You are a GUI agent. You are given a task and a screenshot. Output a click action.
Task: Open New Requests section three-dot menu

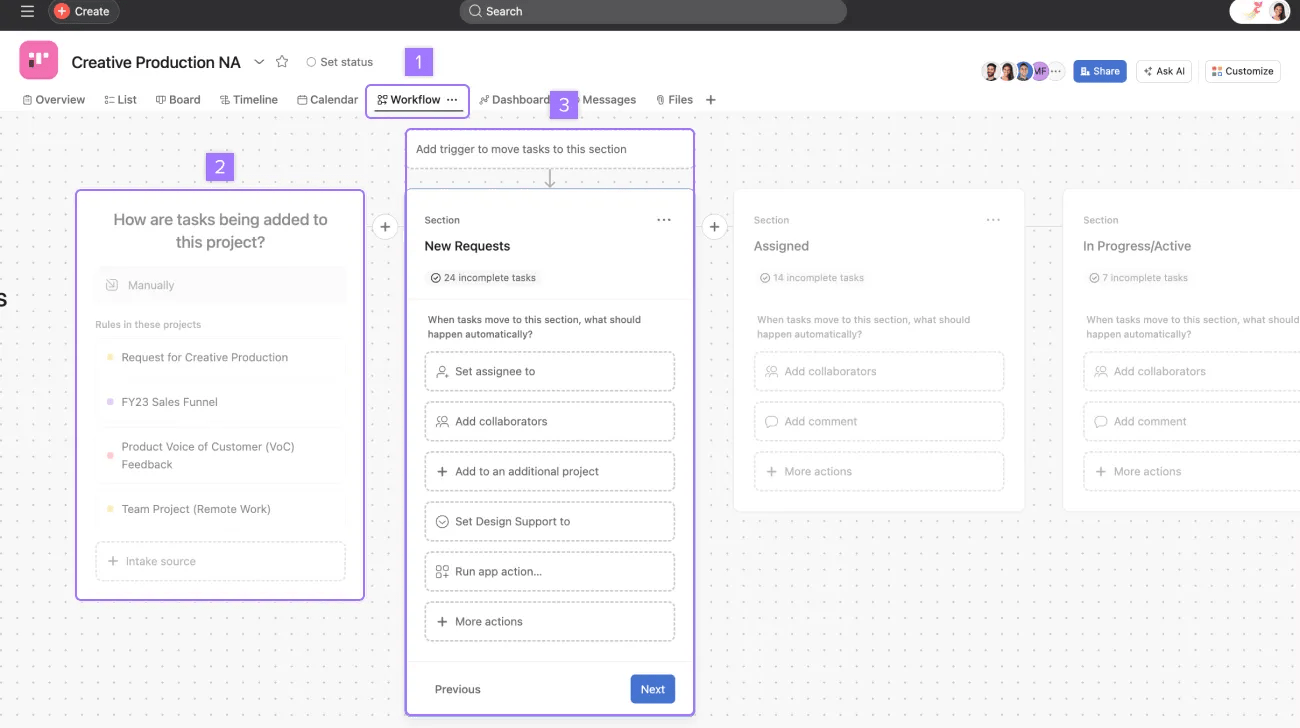[x=664, y=220]
